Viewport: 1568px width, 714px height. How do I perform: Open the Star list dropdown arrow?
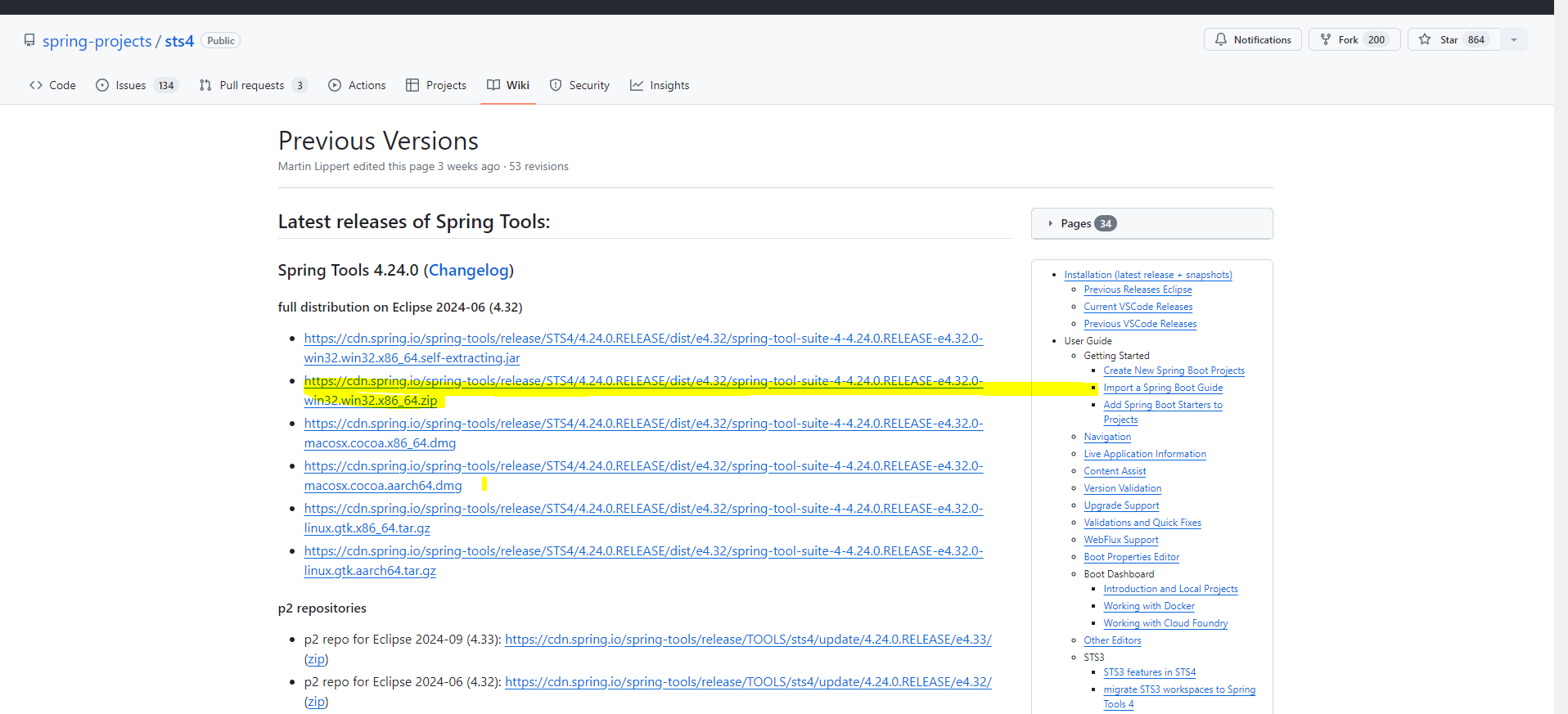pyautogui.click(x=1514, y=39)
